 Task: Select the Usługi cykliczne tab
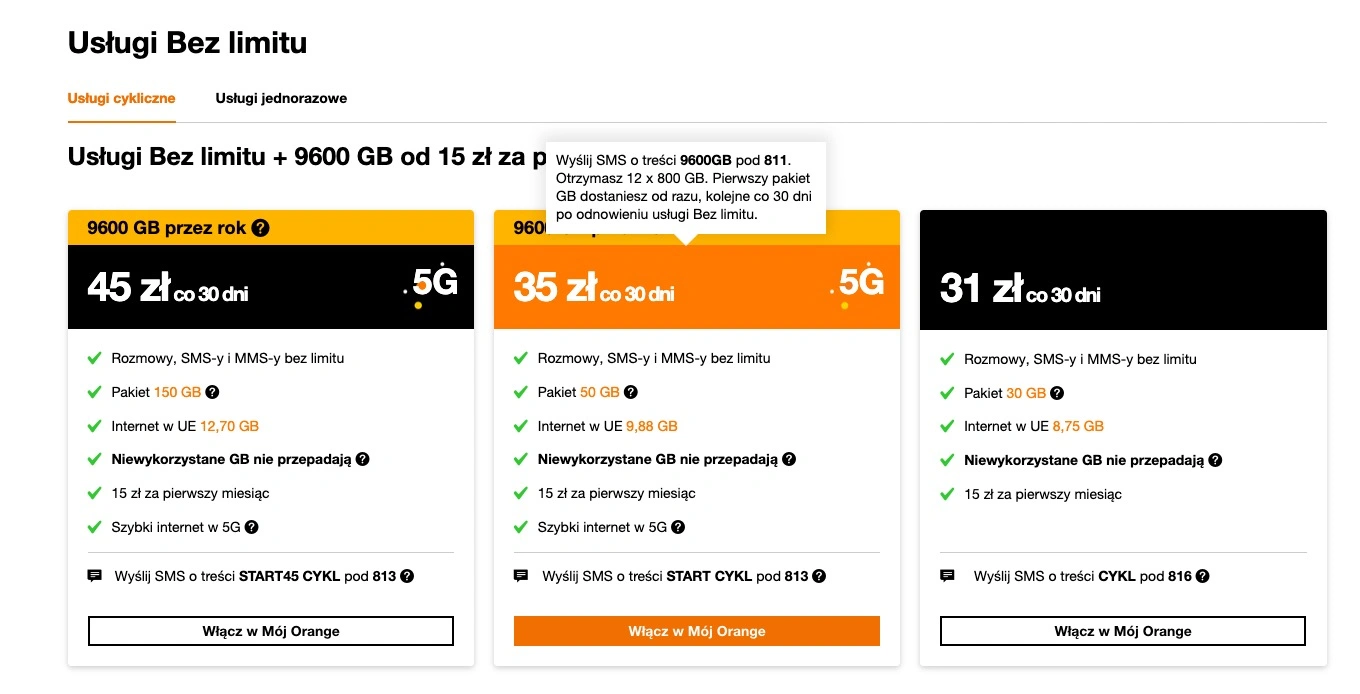tap(122, 98)
